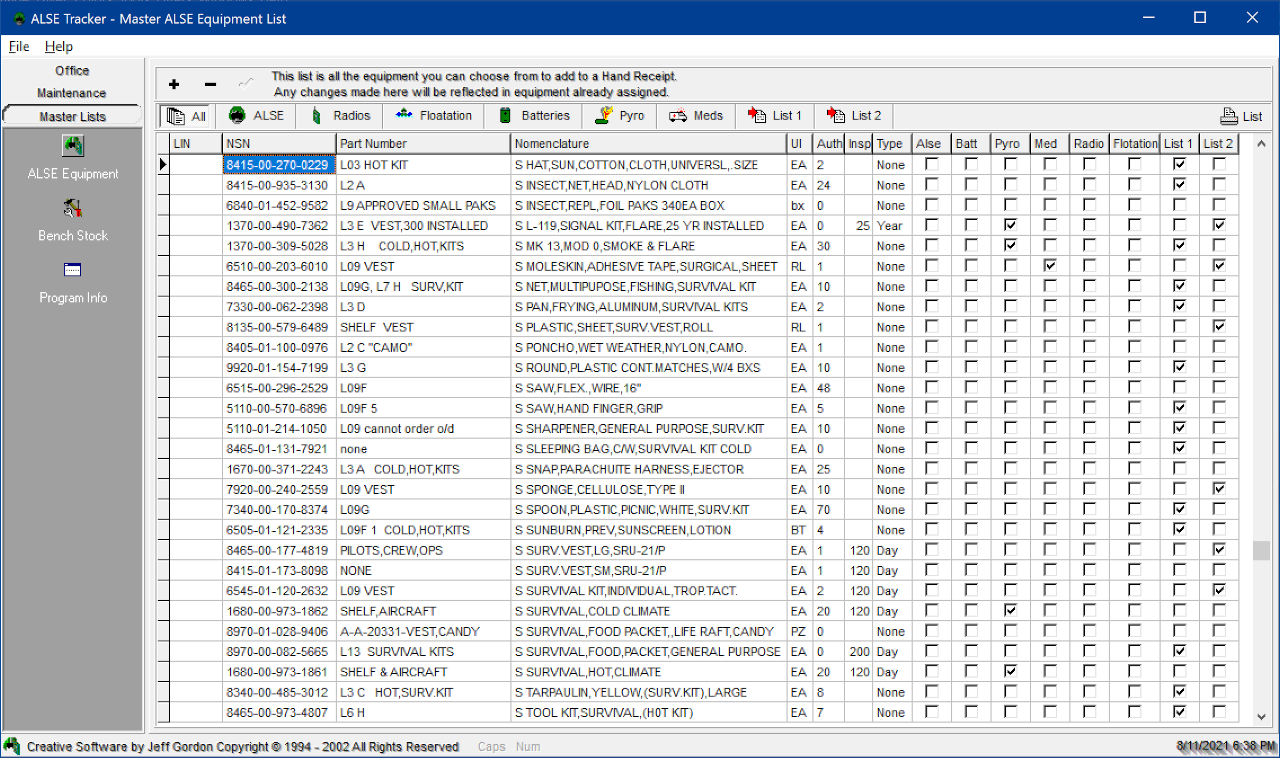The height and width of the screenshot is (758, 1280).
Task: Uncheck List 1 for L03 HOT KIT row
Action: [1179, 164]
